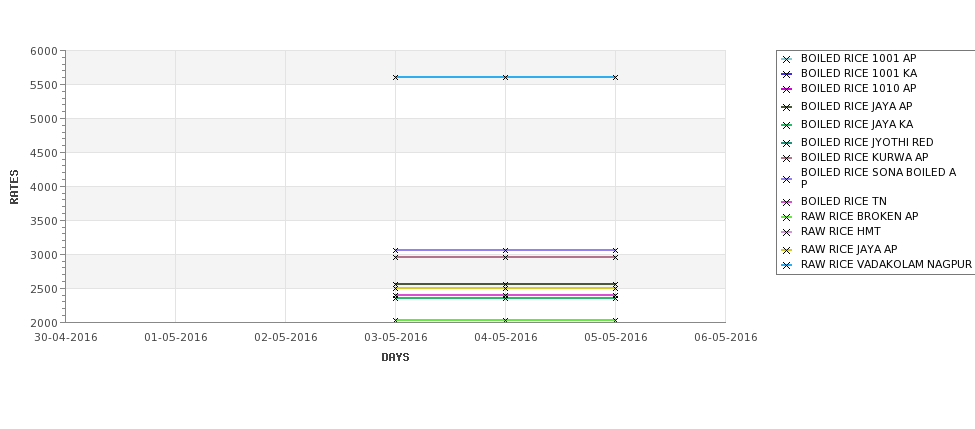This screenshot has width=975, height=429.
Task: Select the BOILED RICE SONA BOILED AP legend entry
Action: [x=869, y=178]
